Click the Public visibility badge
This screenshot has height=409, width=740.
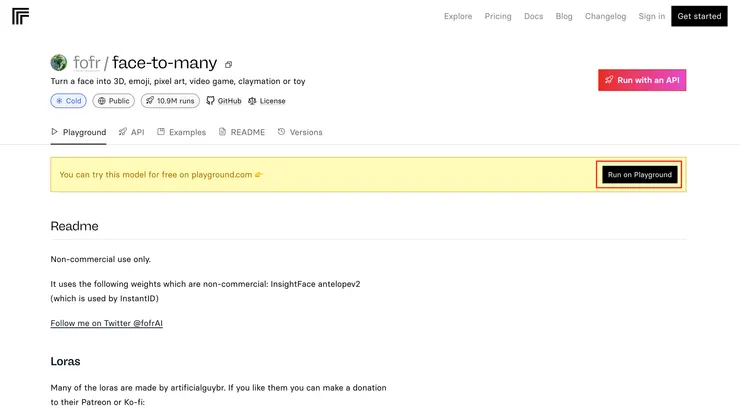(114, 101)
